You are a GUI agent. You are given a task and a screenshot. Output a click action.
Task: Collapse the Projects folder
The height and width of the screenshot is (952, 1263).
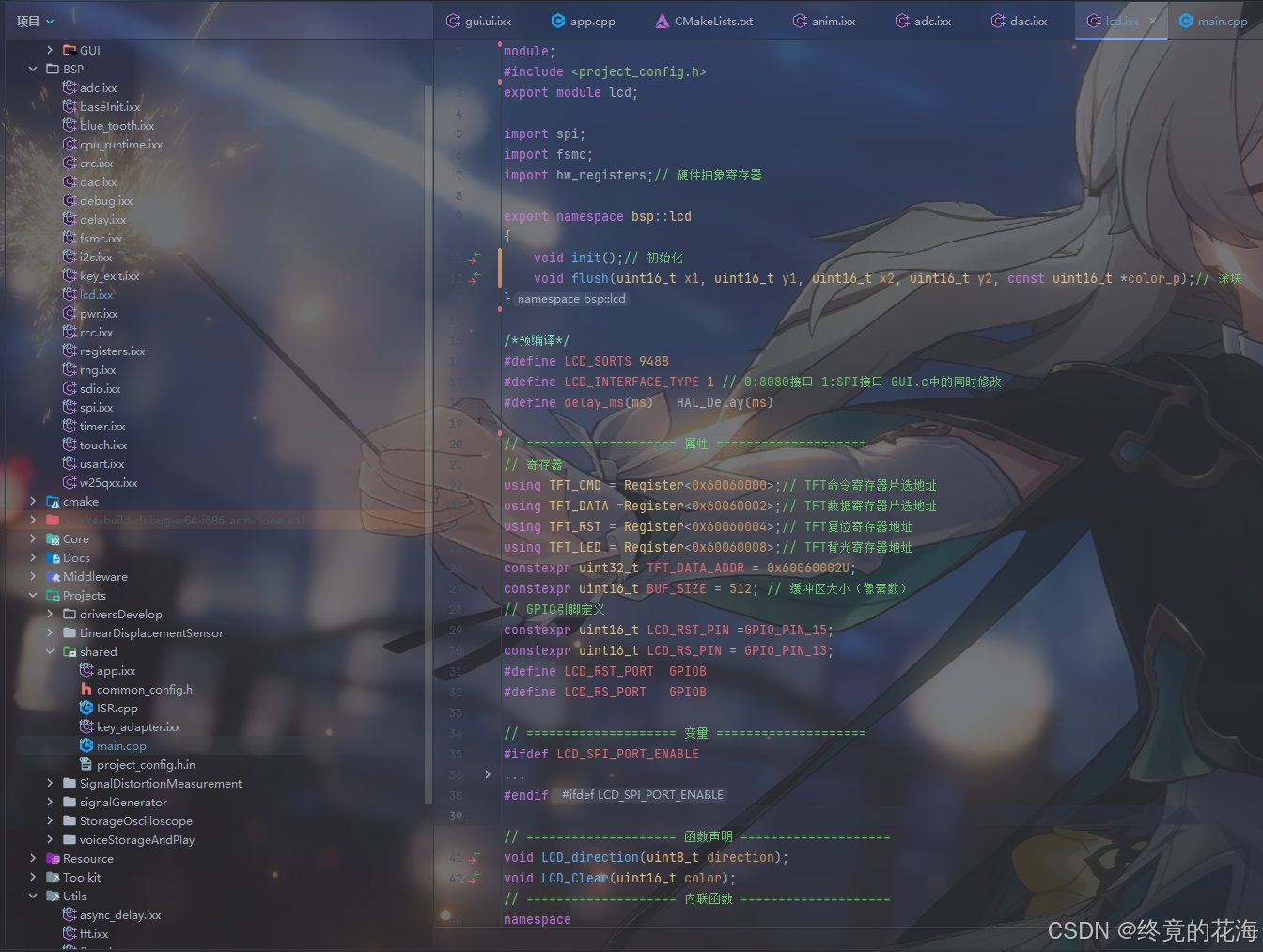pyautogui.click(x=33, y=595)
